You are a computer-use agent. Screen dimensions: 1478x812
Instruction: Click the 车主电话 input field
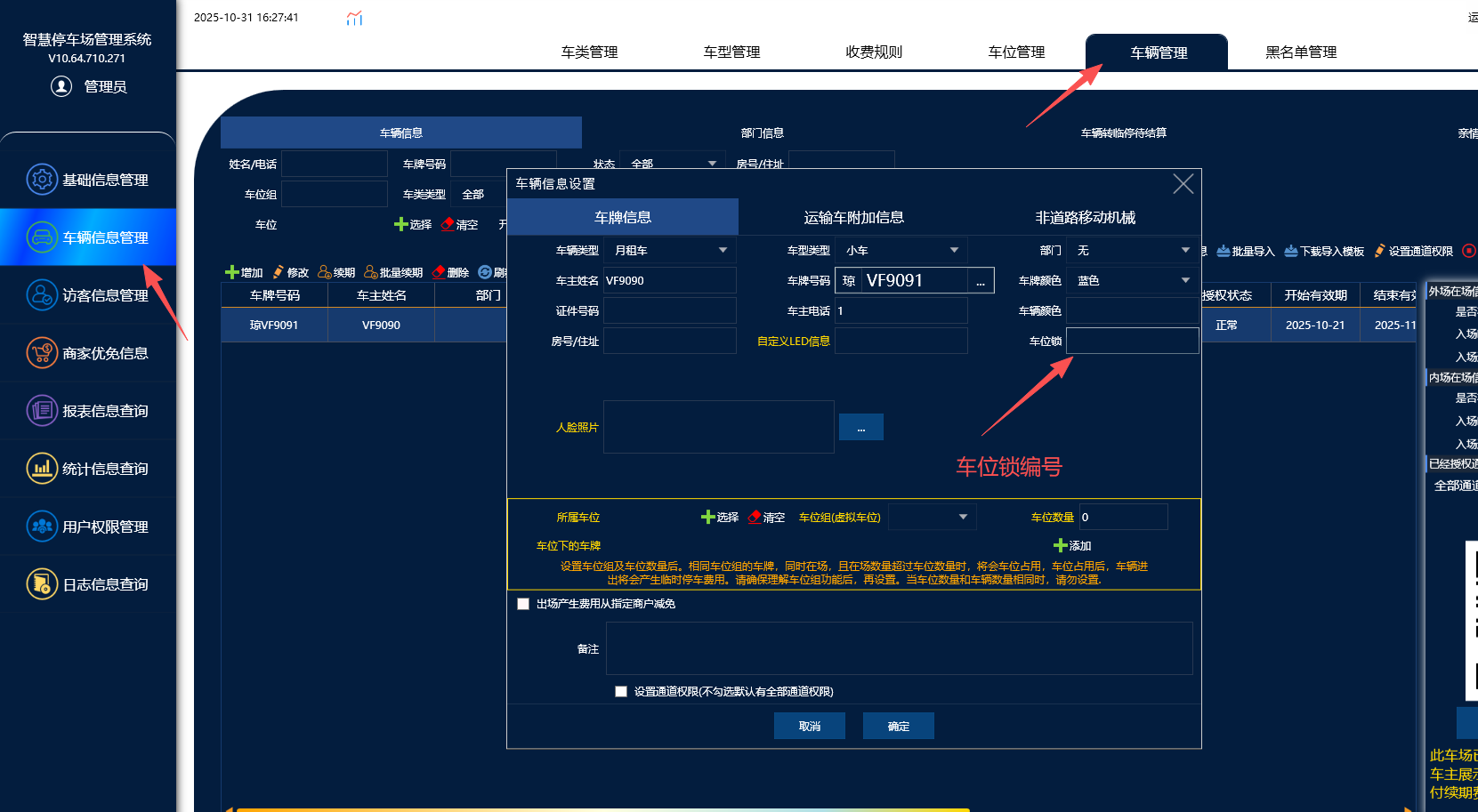pyautogui.click(x=901, y=310)
